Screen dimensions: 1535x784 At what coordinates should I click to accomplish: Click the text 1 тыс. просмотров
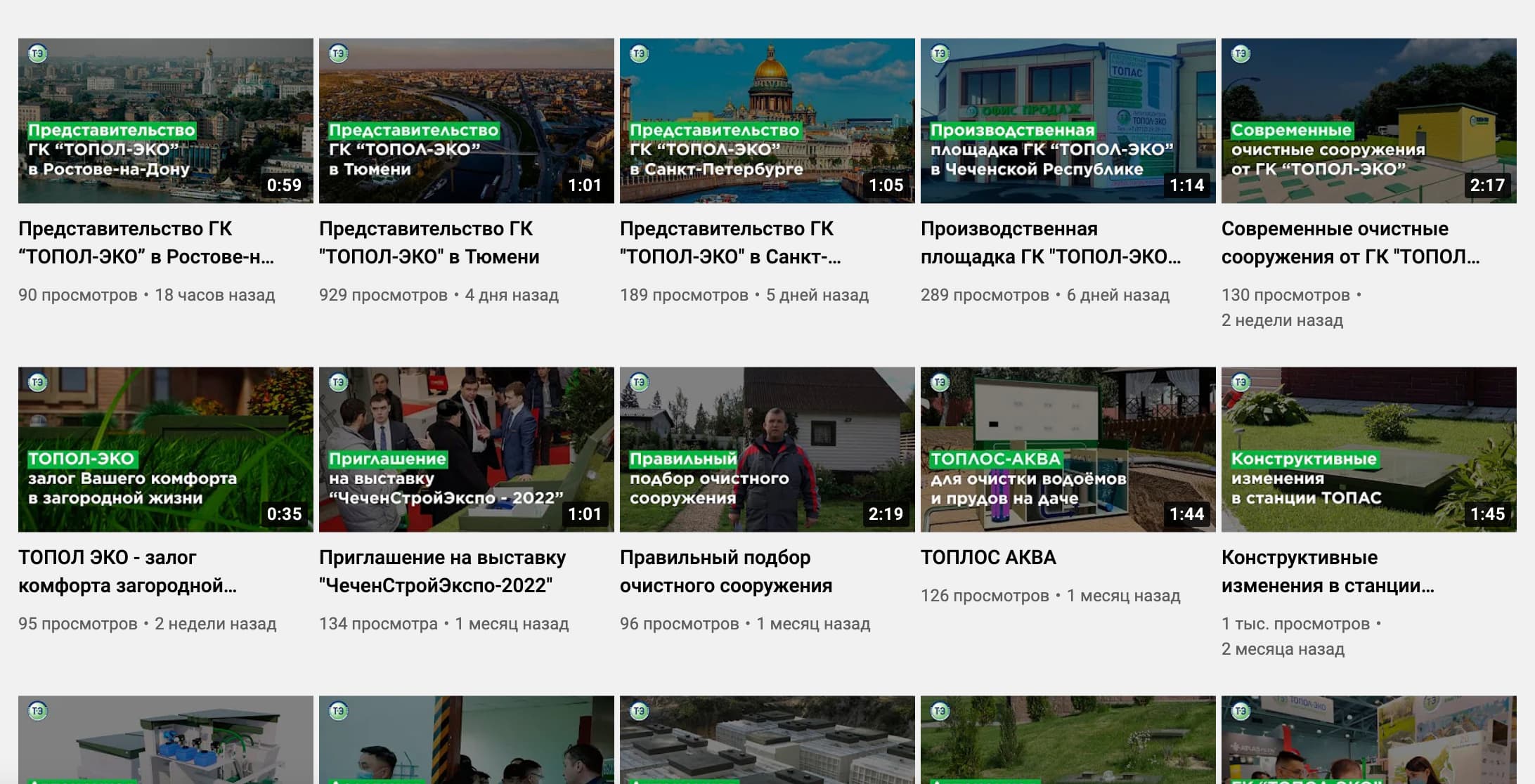[1295, 624]
